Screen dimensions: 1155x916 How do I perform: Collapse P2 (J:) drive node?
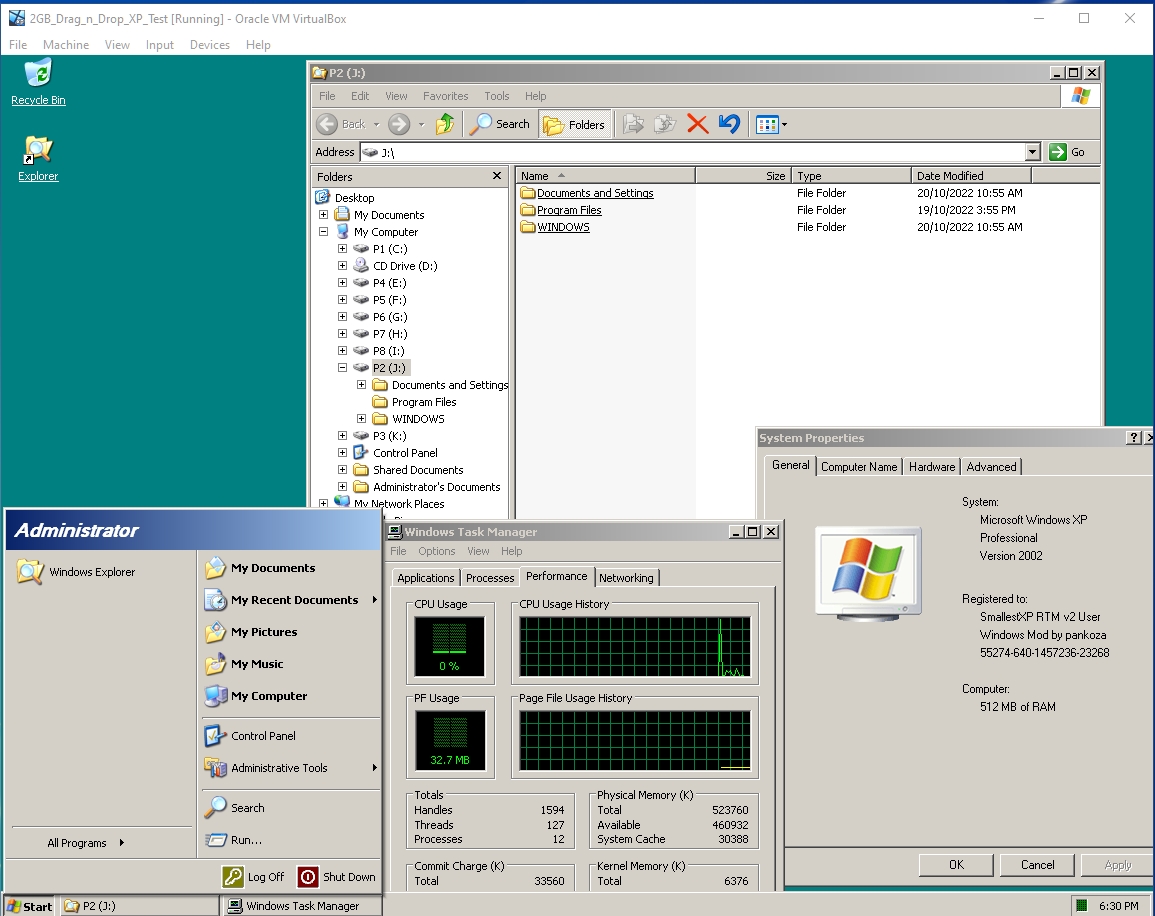[343, 367]
